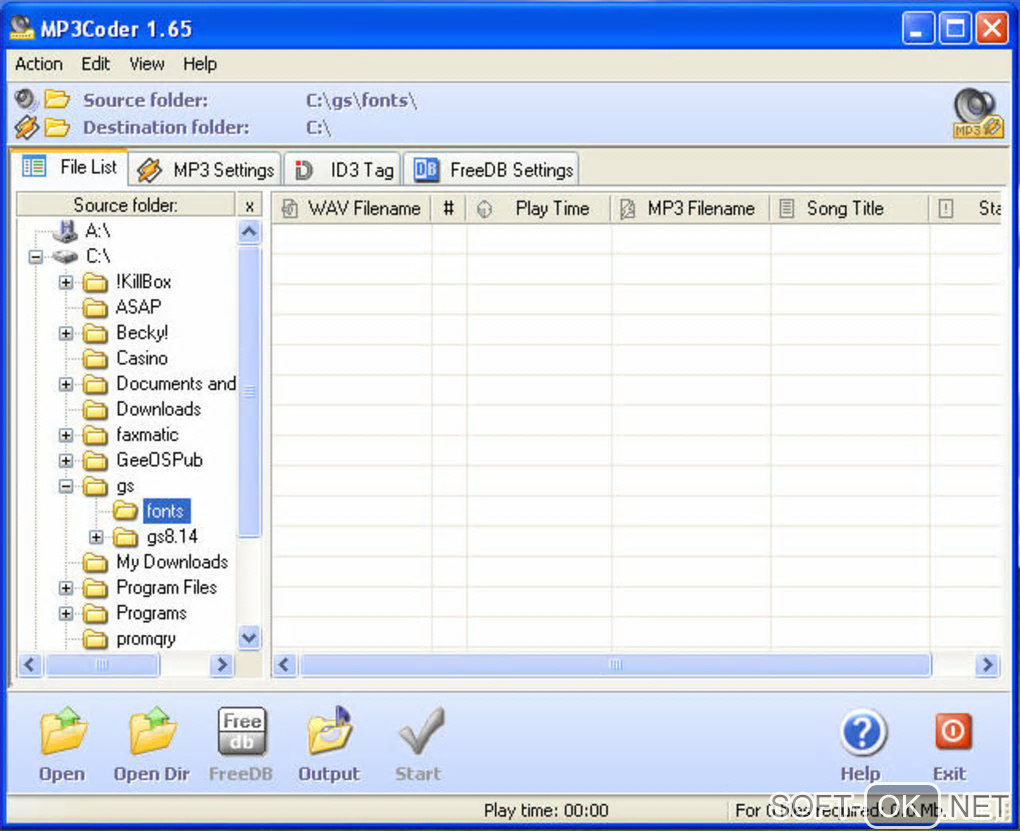Viewport: 1020px width, 831px height.
Task: Expand the GeeOSPub folder
Action: 66,461
